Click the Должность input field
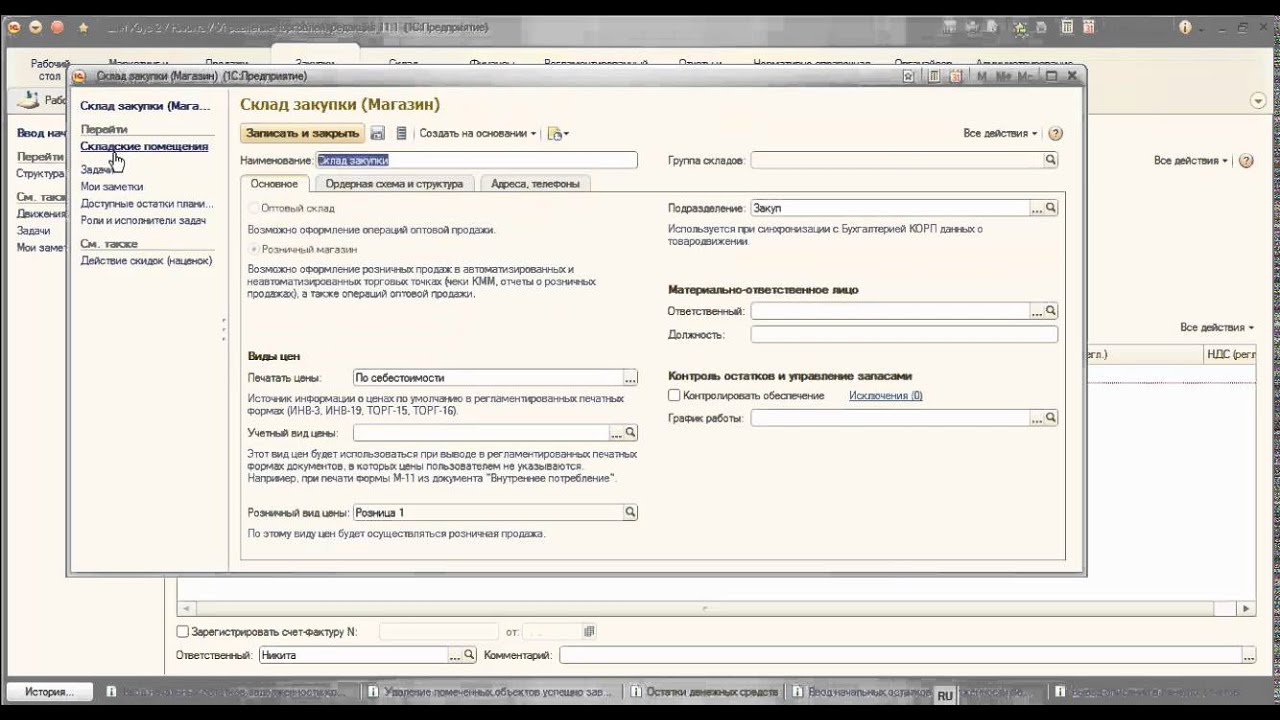Image resolution: width=1280 pixels, height=720 pixels. [x=904, y=335]
